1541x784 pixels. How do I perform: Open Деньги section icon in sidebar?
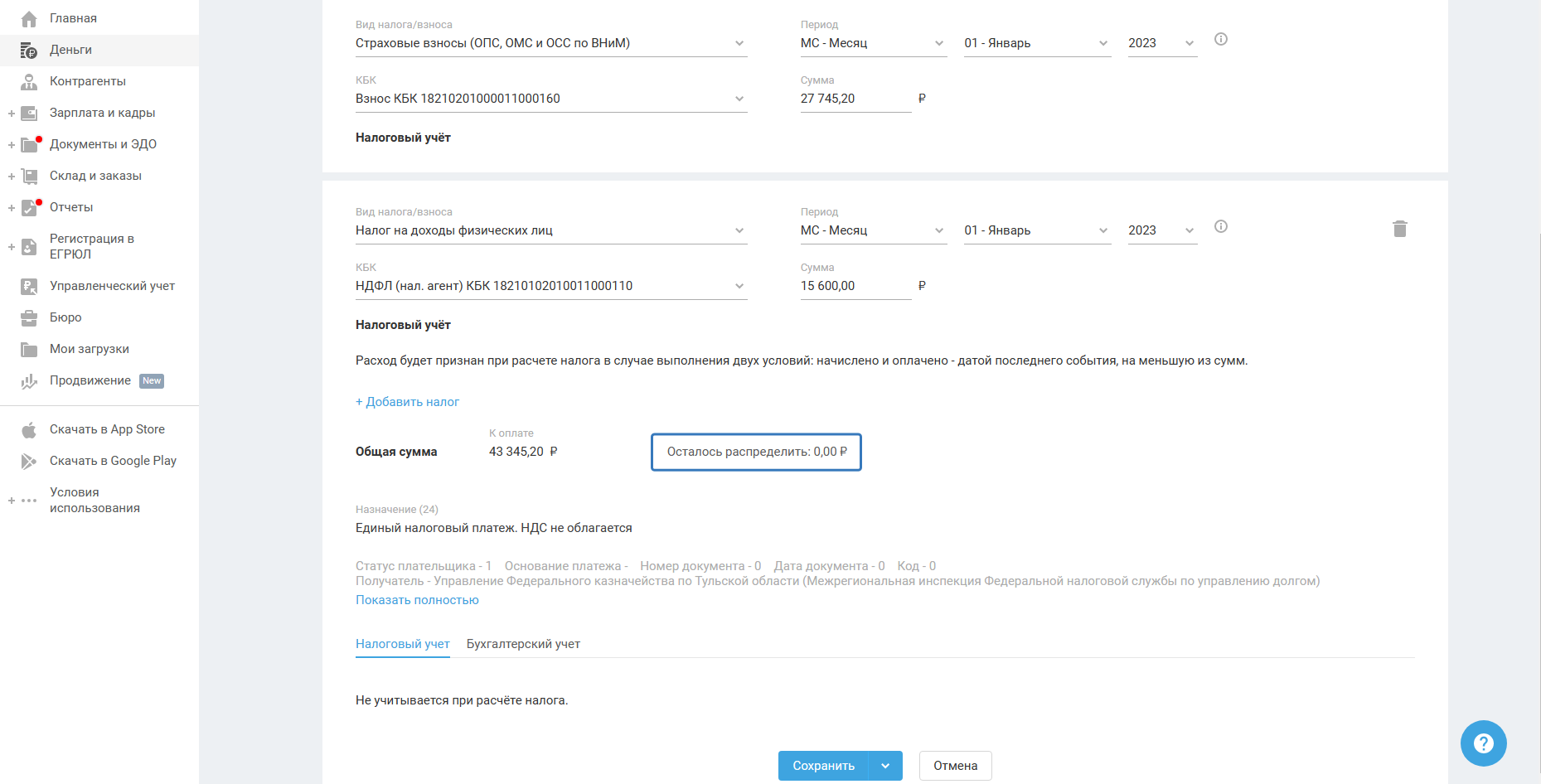(x=29, y=51)
